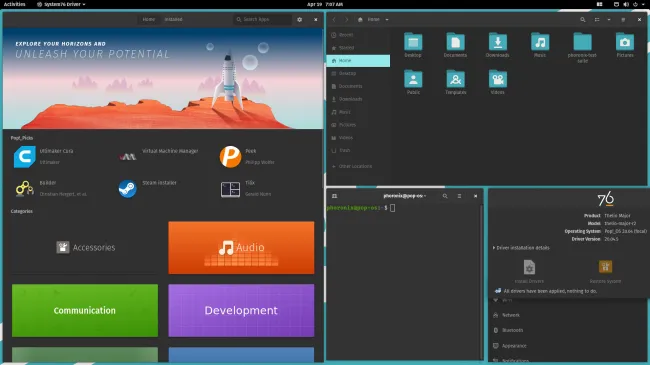Open the Steam Installer app icon

pyautogui.click(x=128, y=189)
